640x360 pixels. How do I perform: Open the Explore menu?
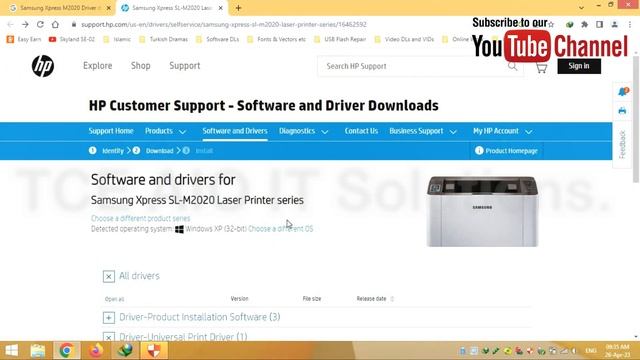coord(98,66)
